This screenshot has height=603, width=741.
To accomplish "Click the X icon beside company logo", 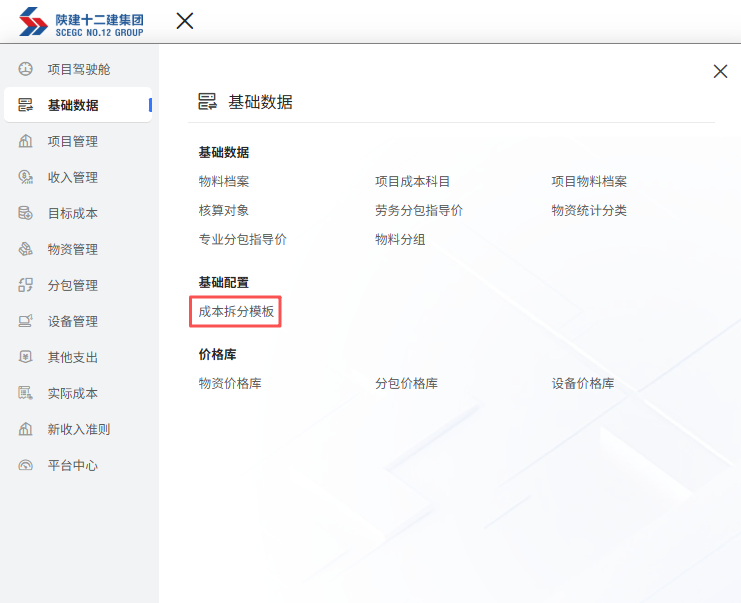I will [185, 21].
